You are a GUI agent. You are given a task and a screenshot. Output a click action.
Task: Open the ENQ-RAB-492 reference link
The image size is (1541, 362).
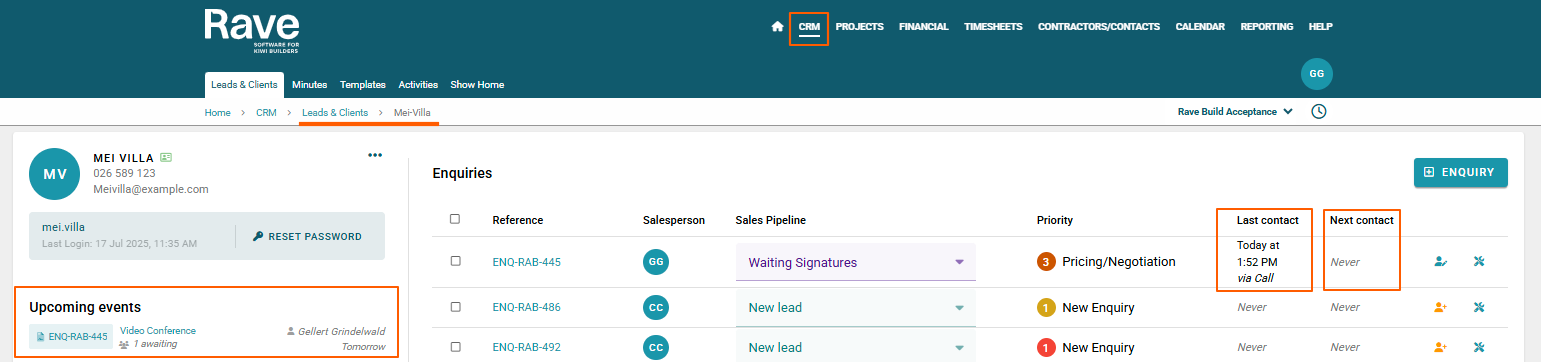[526, 347]
